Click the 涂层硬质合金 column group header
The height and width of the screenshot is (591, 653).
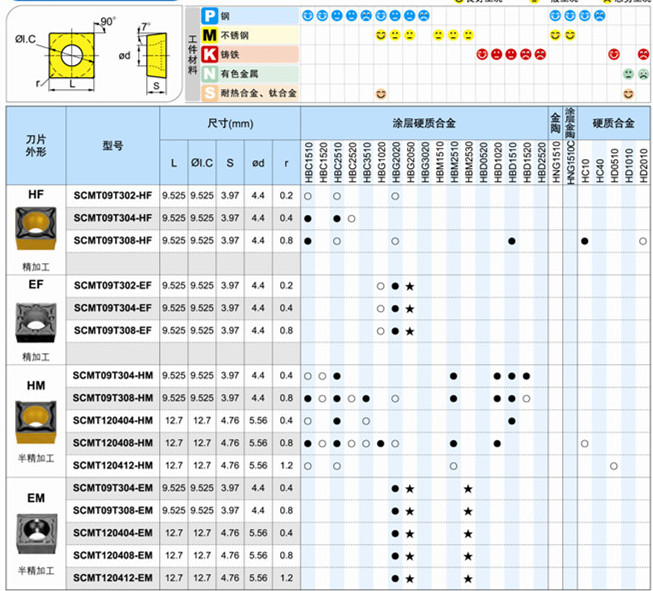tap(424, 123)
